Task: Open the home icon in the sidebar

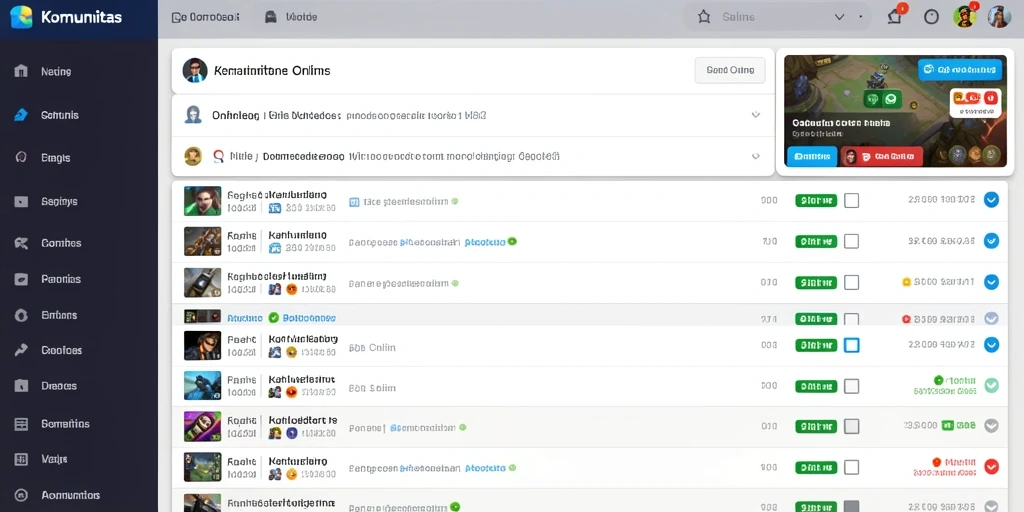Action: click(21, 71)
